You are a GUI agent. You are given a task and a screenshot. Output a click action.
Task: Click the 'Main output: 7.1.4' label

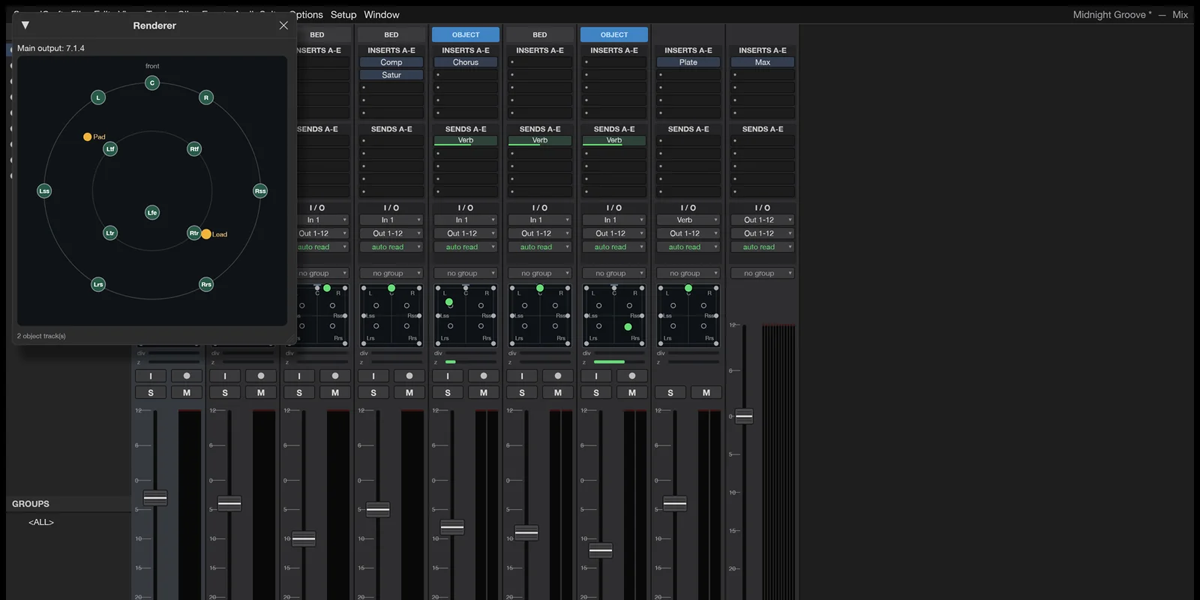click(x=51, y=48)
